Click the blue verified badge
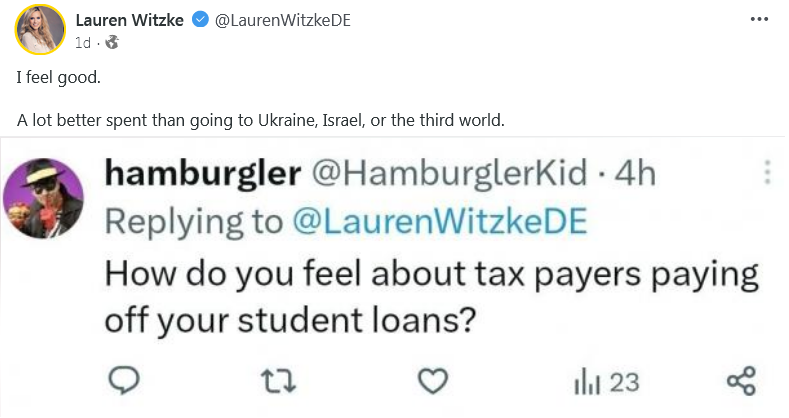Screen dimensions: 789x418 (x=200, y=20)
